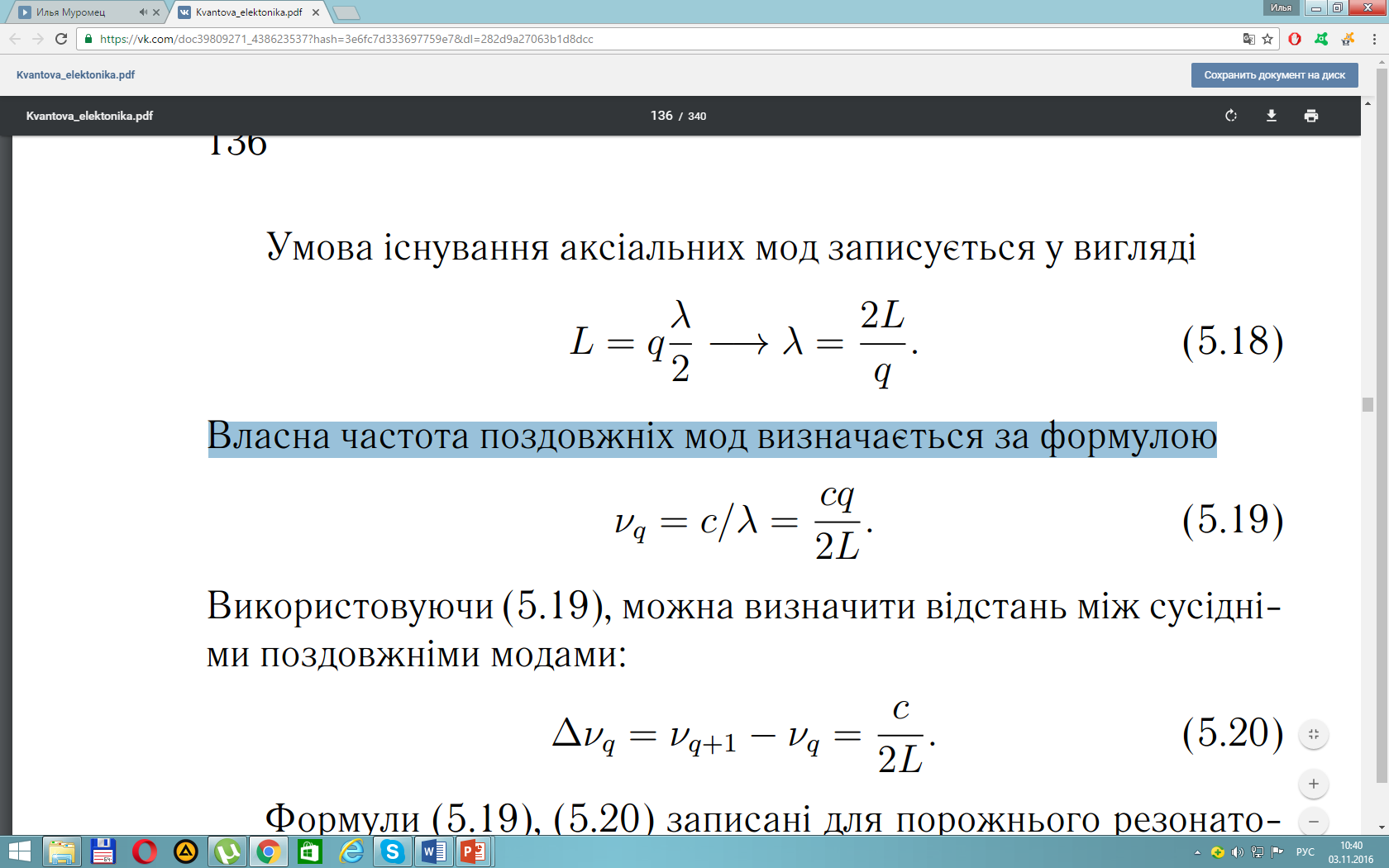Open a new browser tab
Image resolution: width=1389 pixels, height=868 pixels.
(346, 12)
